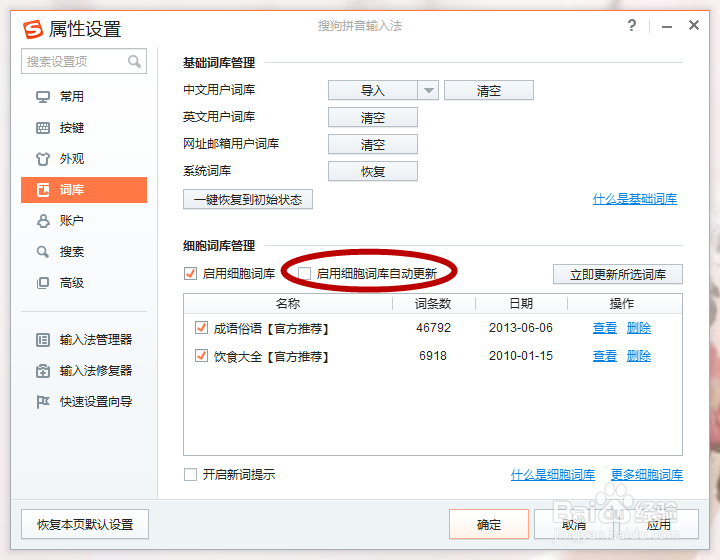Confirm with the 确定 button
This screenshot has height=560, width=720.
tap(489, 524)
